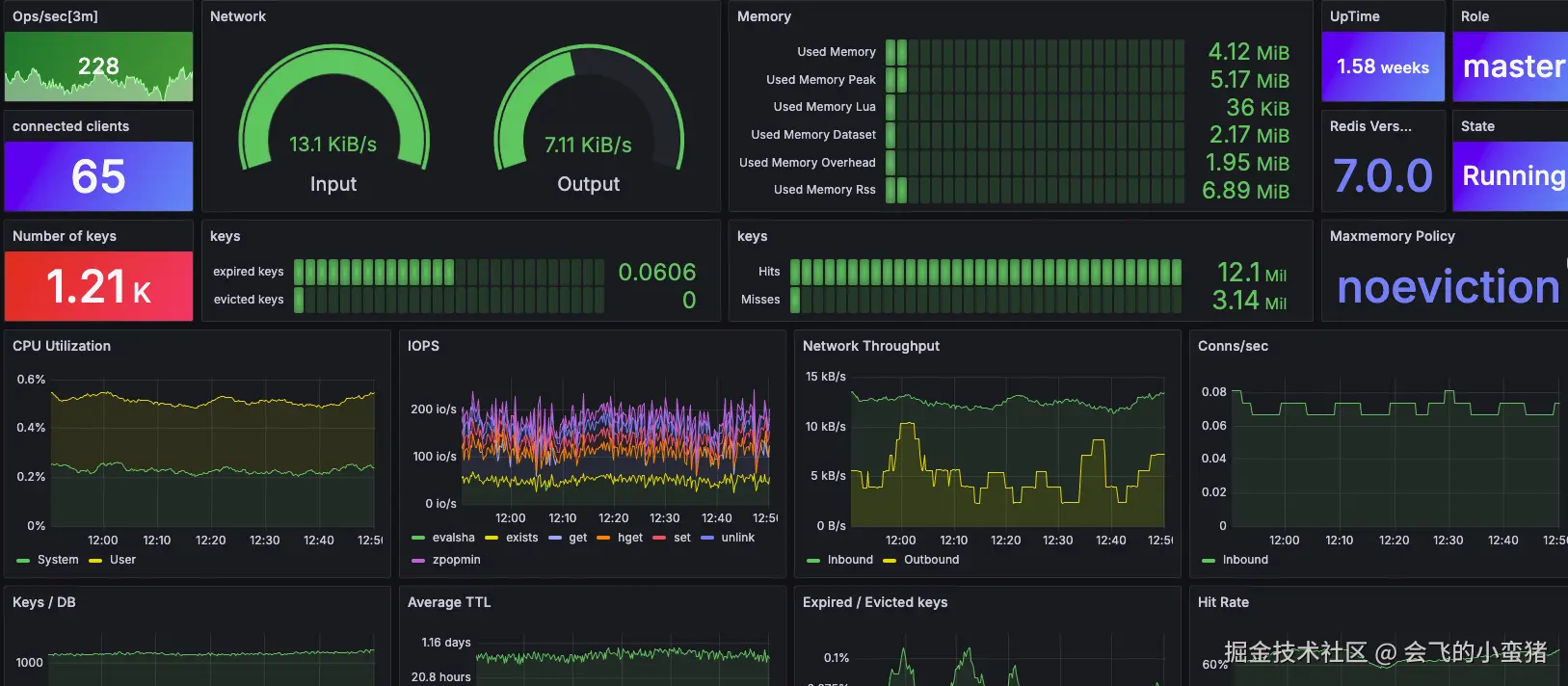Viewport: 1568px width, 686px height.
Task: Open the connected clients panel title
Action: pos(70,126)
